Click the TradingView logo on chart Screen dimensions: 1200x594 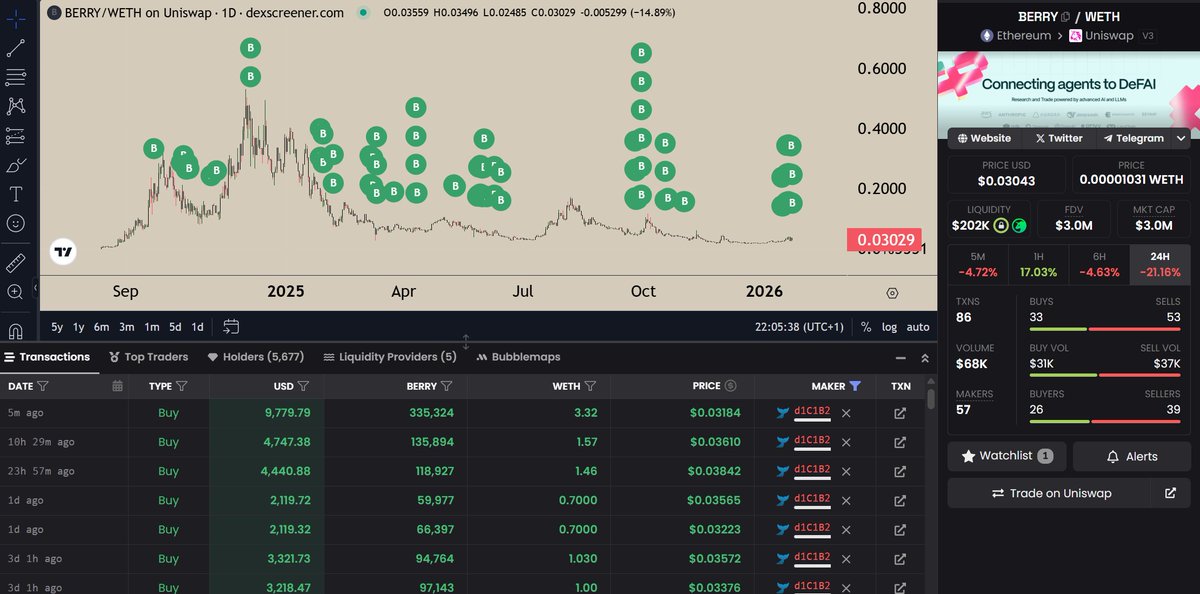[x=63, y=252]
